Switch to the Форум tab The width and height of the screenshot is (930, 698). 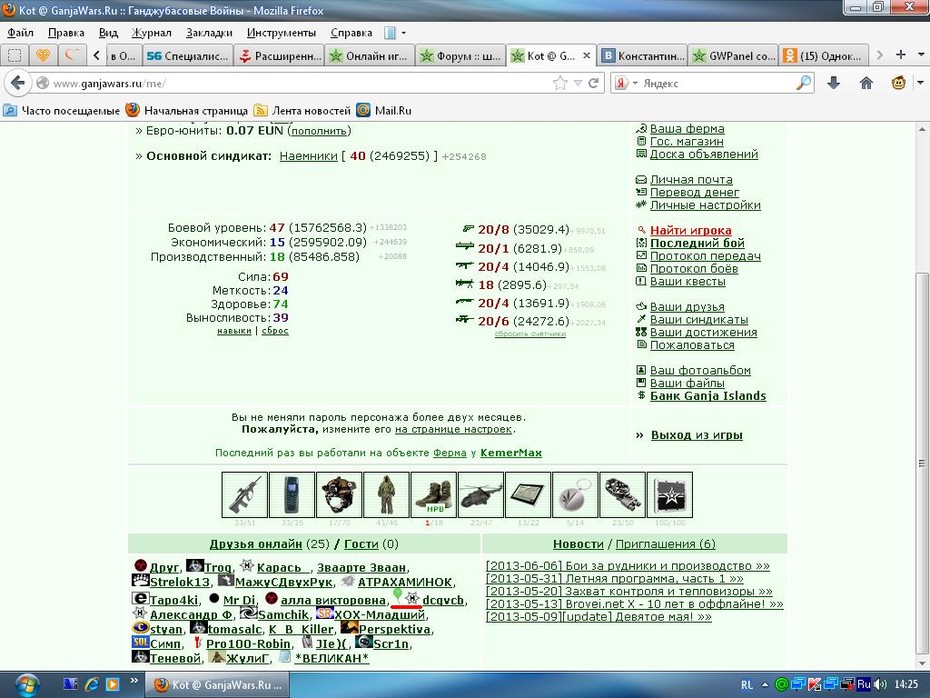[461, 56]
